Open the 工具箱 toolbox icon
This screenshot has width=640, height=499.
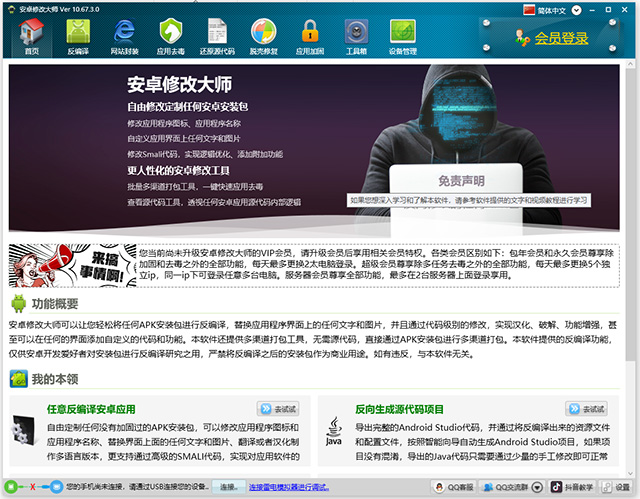(356, 37)
